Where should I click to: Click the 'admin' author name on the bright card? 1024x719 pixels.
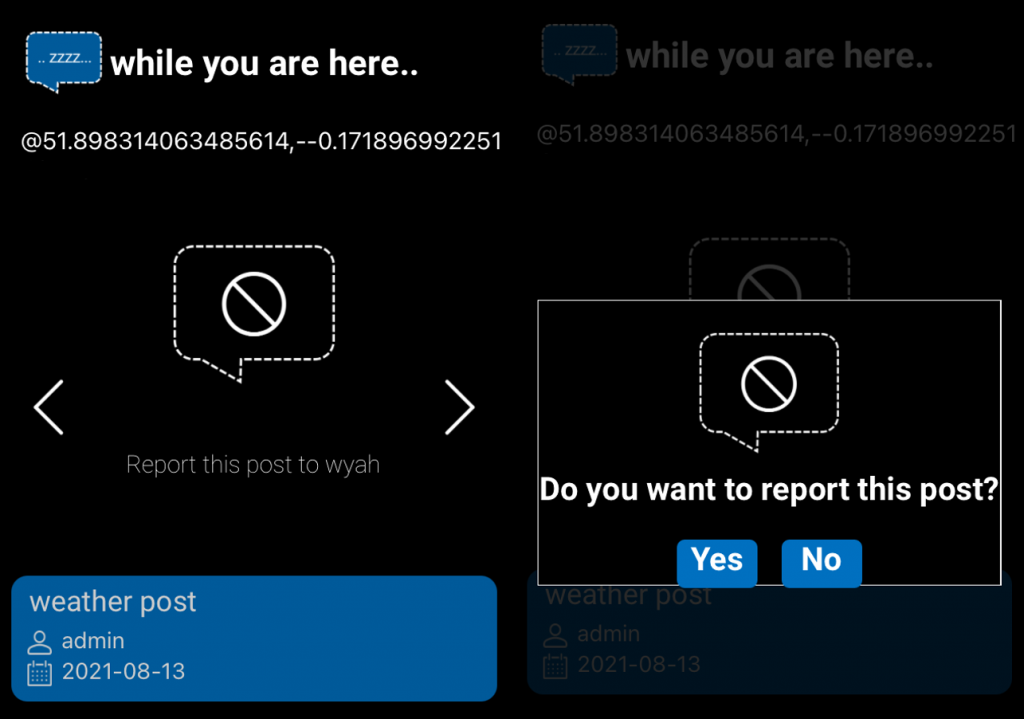pyautogui.click(x=93, y=641)
